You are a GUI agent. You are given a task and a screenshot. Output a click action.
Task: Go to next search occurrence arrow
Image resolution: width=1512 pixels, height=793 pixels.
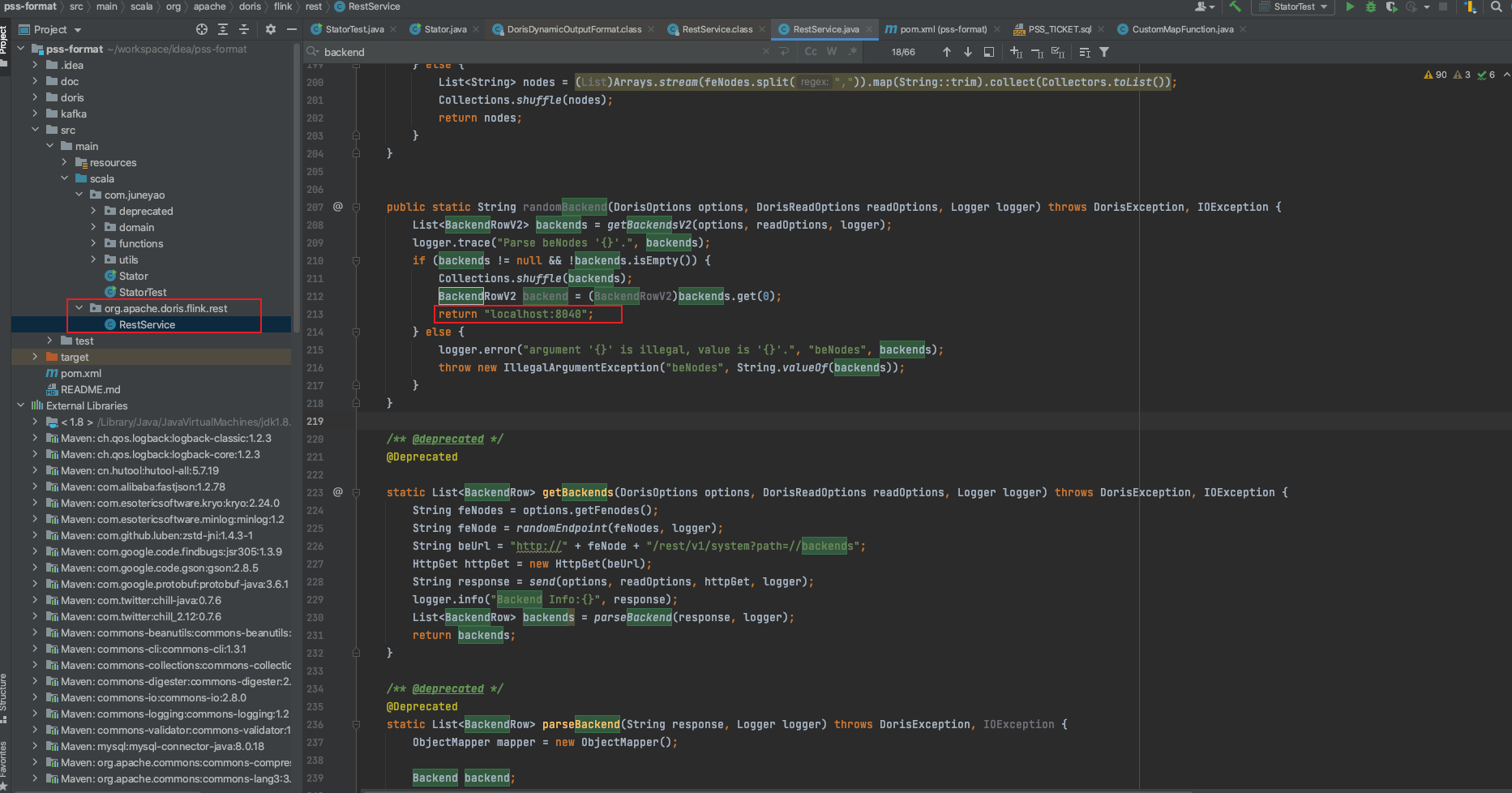968,52
